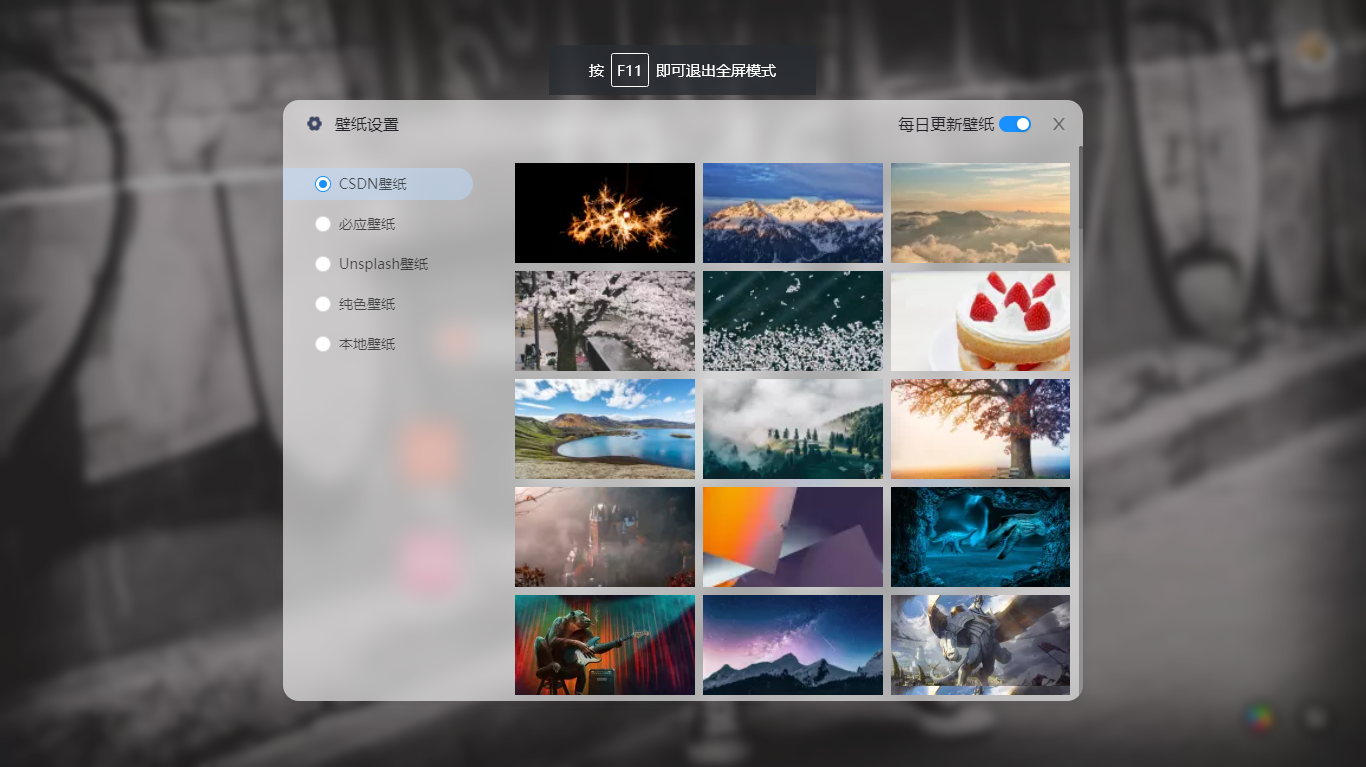Select the misty robot scene wallpaper
Screen dimensions: 1366x767
[605, 537]
